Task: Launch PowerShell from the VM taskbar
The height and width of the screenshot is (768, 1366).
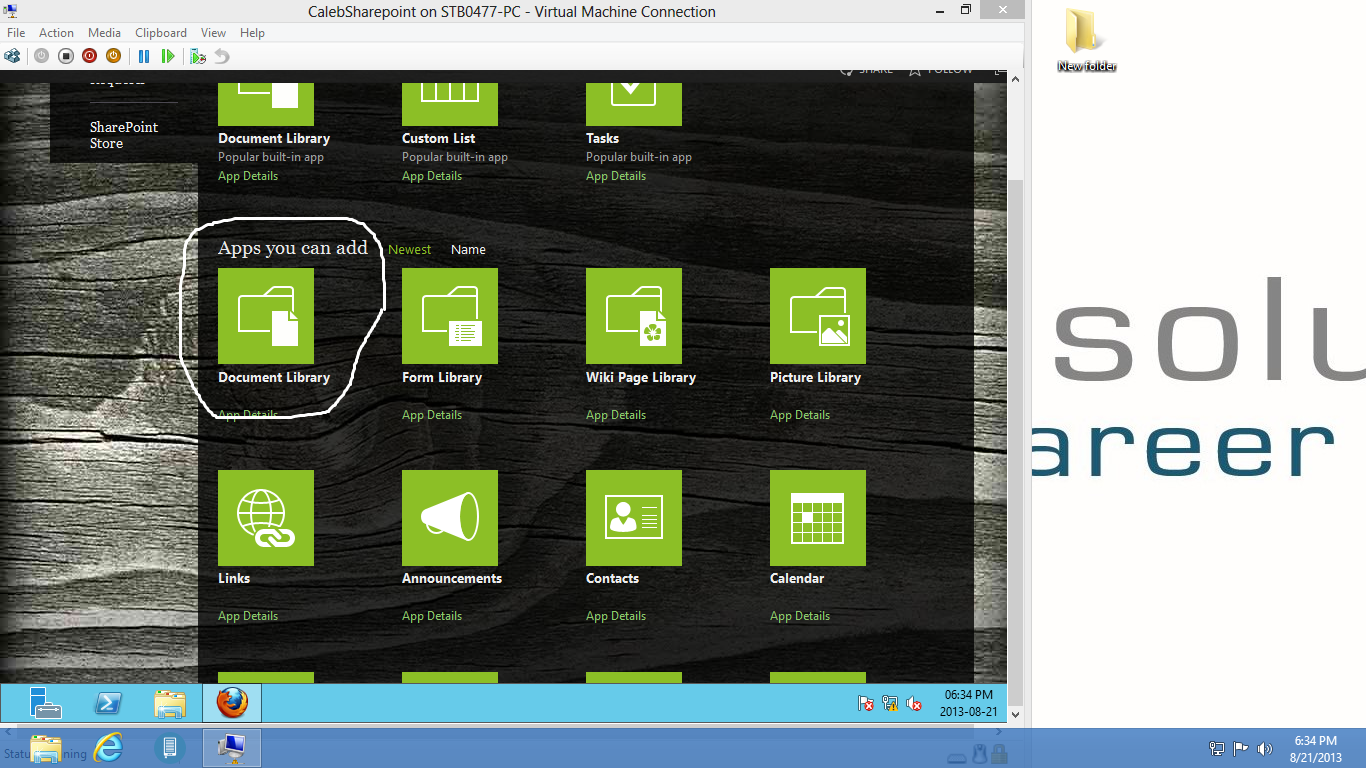Action: (x=108, y=703)
